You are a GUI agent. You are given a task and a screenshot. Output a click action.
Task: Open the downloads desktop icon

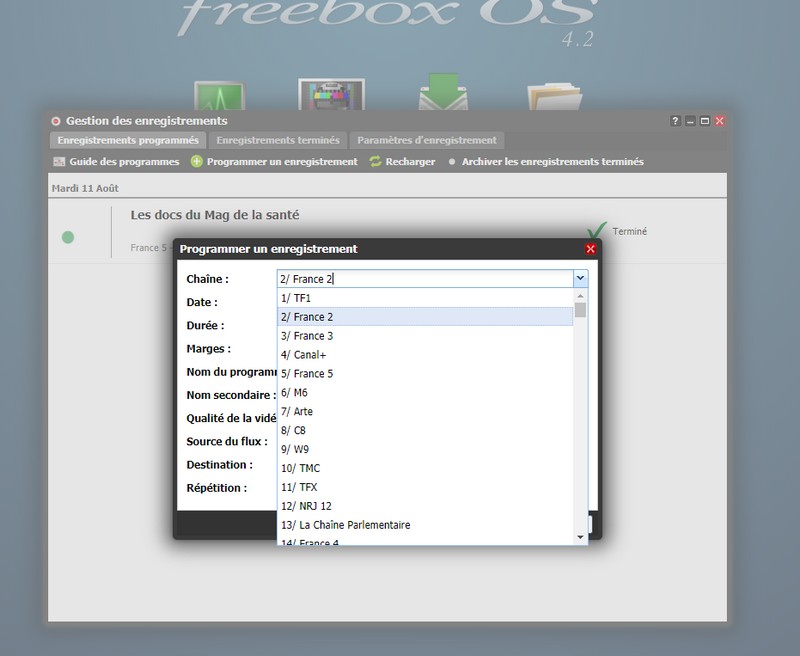[443, 92]
